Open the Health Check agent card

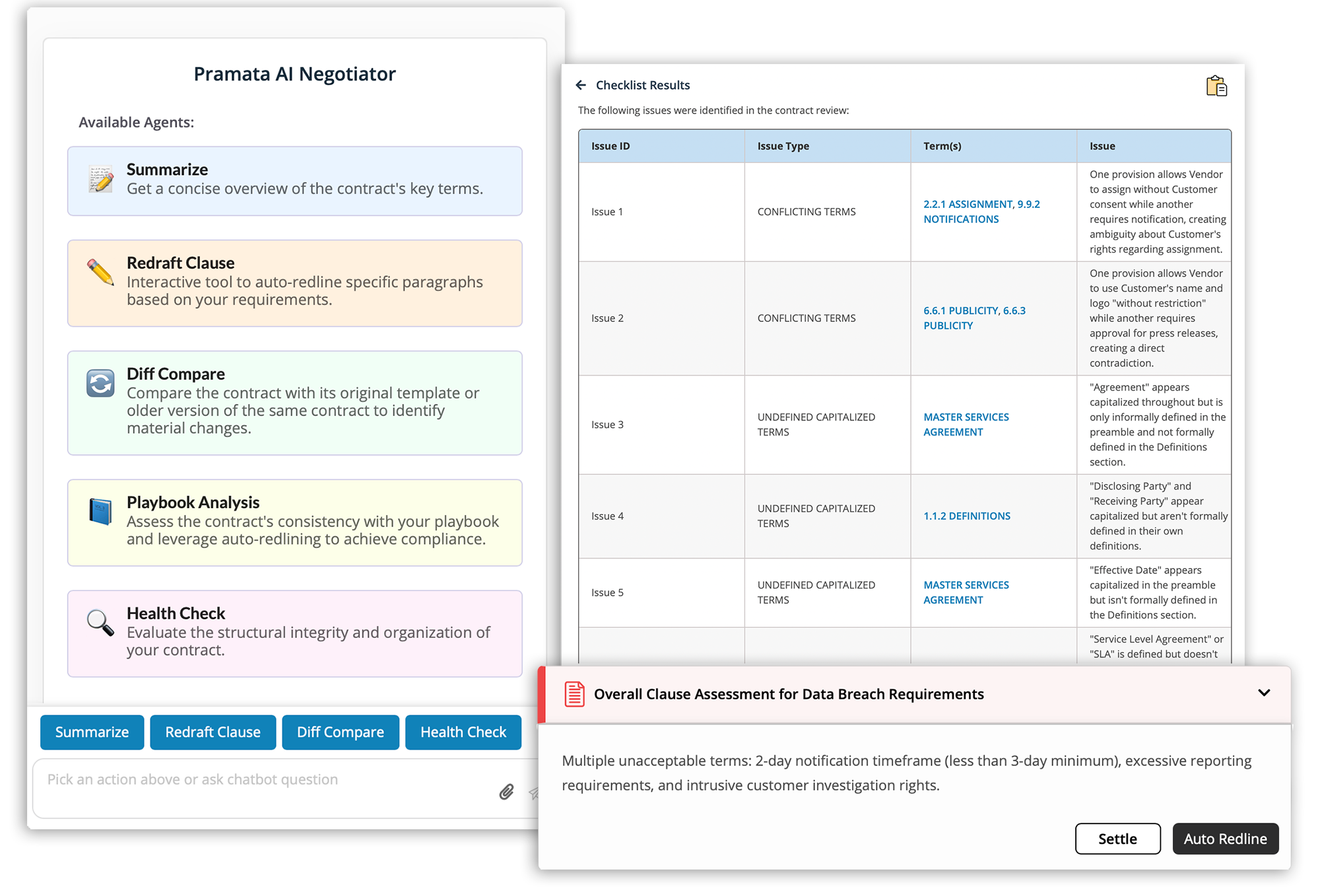click(295, 633)
